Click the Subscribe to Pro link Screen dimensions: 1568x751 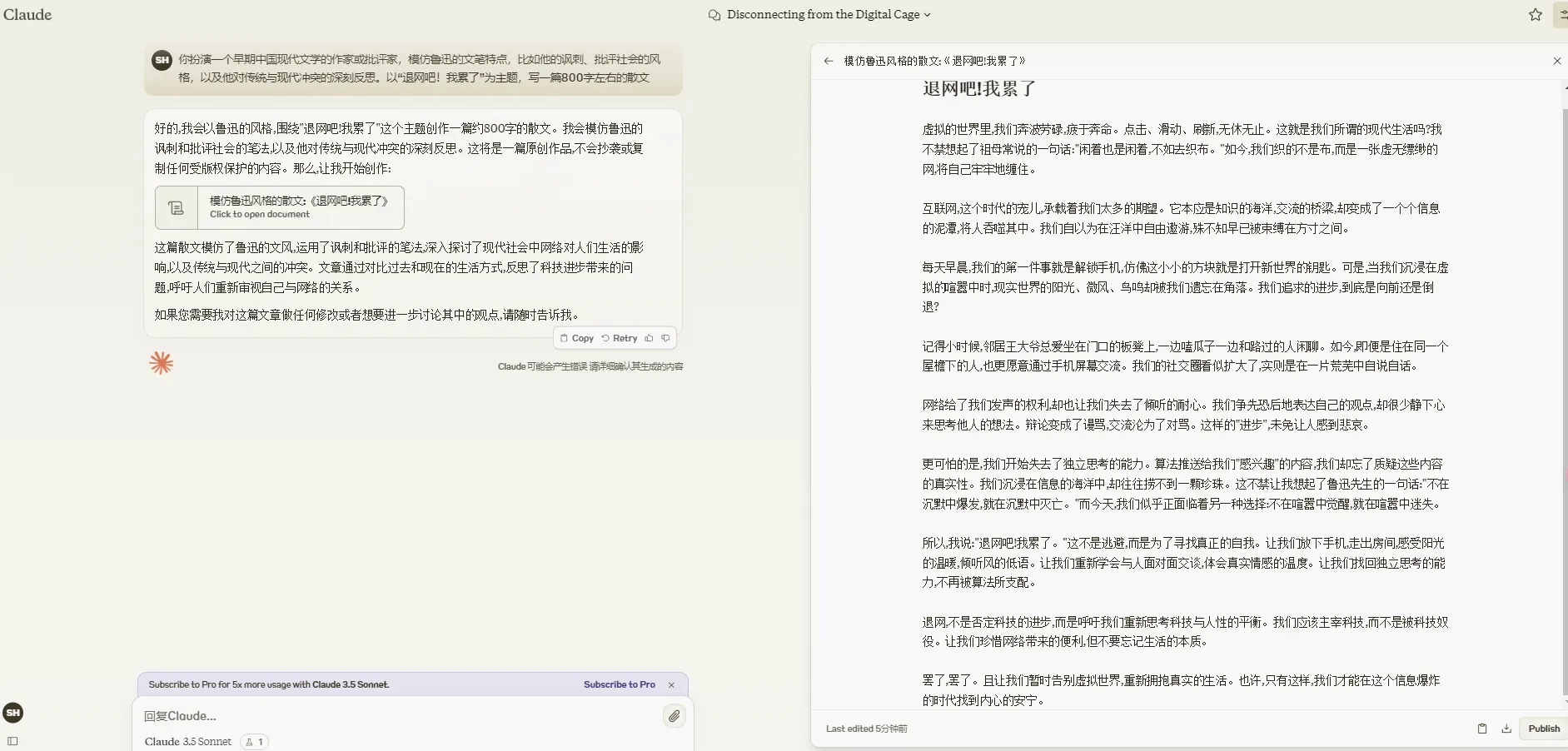pyautogui.click(x=619, y=684)
